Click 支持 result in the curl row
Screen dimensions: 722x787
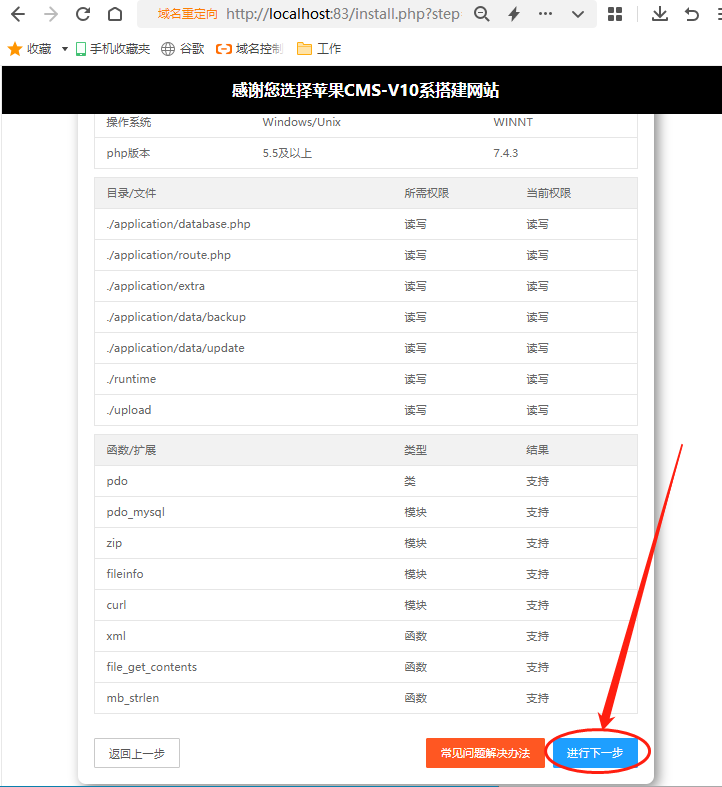tap(537, 605)
